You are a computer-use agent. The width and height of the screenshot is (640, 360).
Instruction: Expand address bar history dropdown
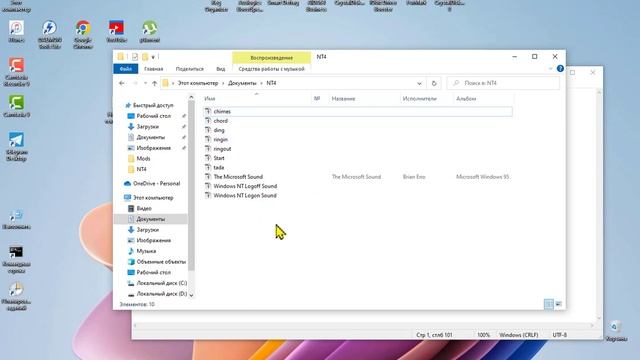[x=419, y=83]
